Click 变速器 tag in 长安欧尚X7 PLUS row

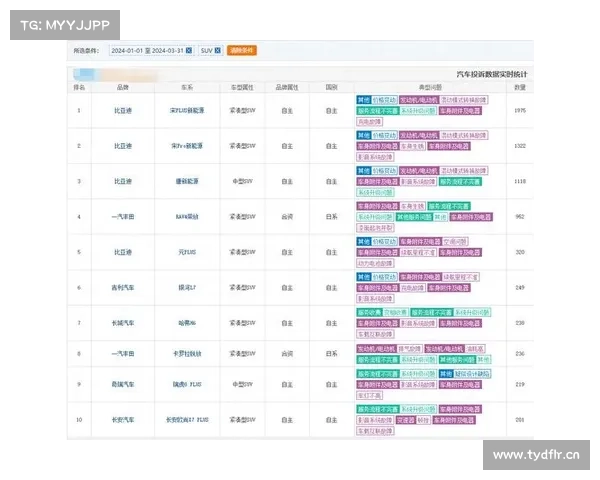(x=406, y=420)
